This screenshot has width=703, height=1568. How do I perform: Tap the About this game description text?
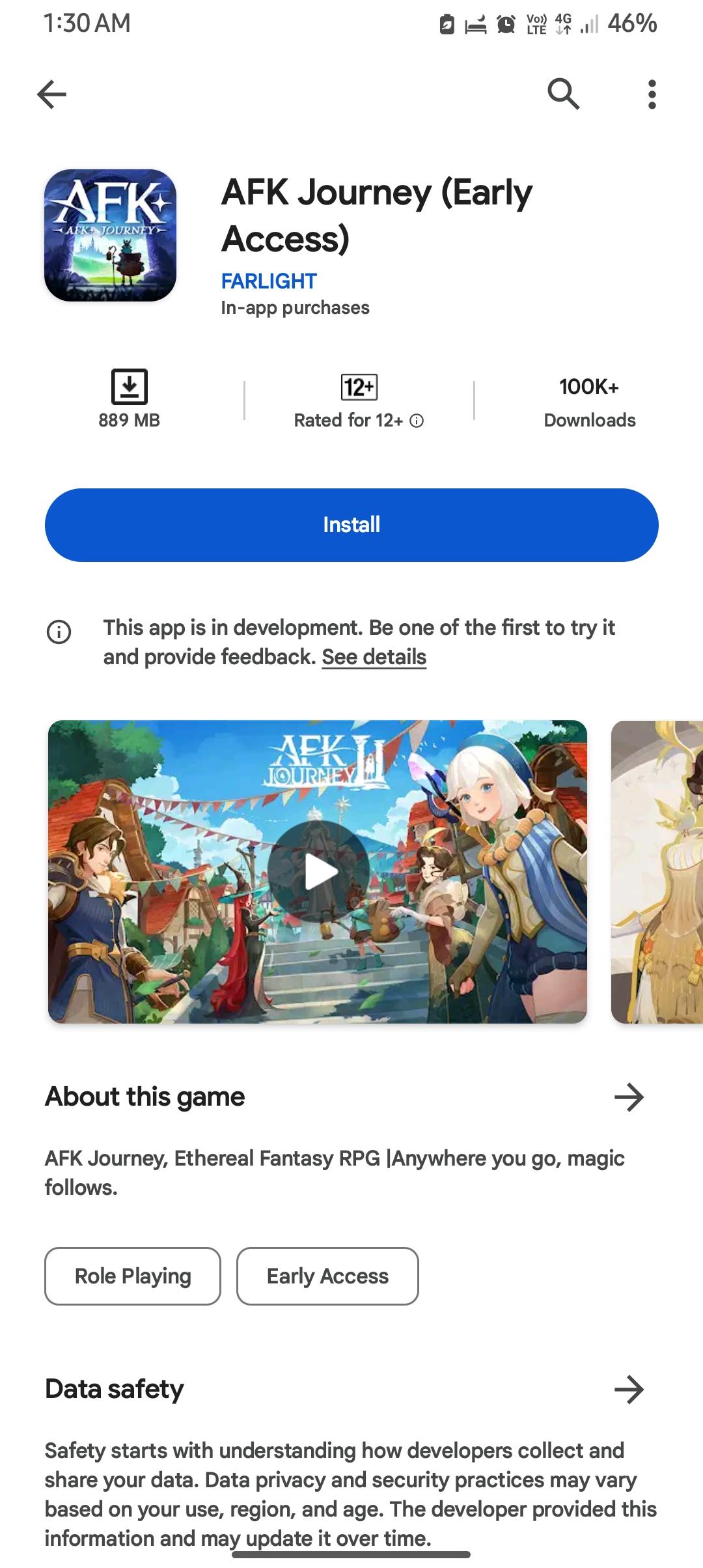(335, 1173)
